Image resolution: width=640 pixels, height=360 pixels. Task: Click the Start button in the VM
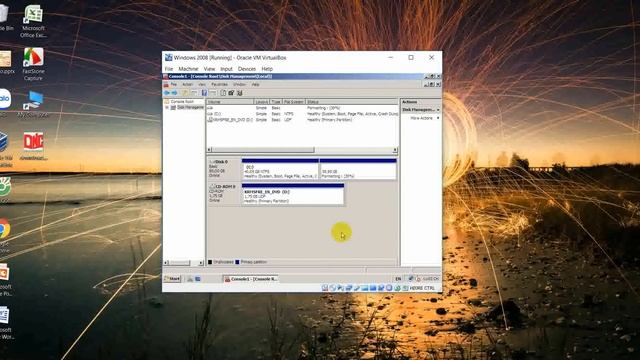coord(172,279)
